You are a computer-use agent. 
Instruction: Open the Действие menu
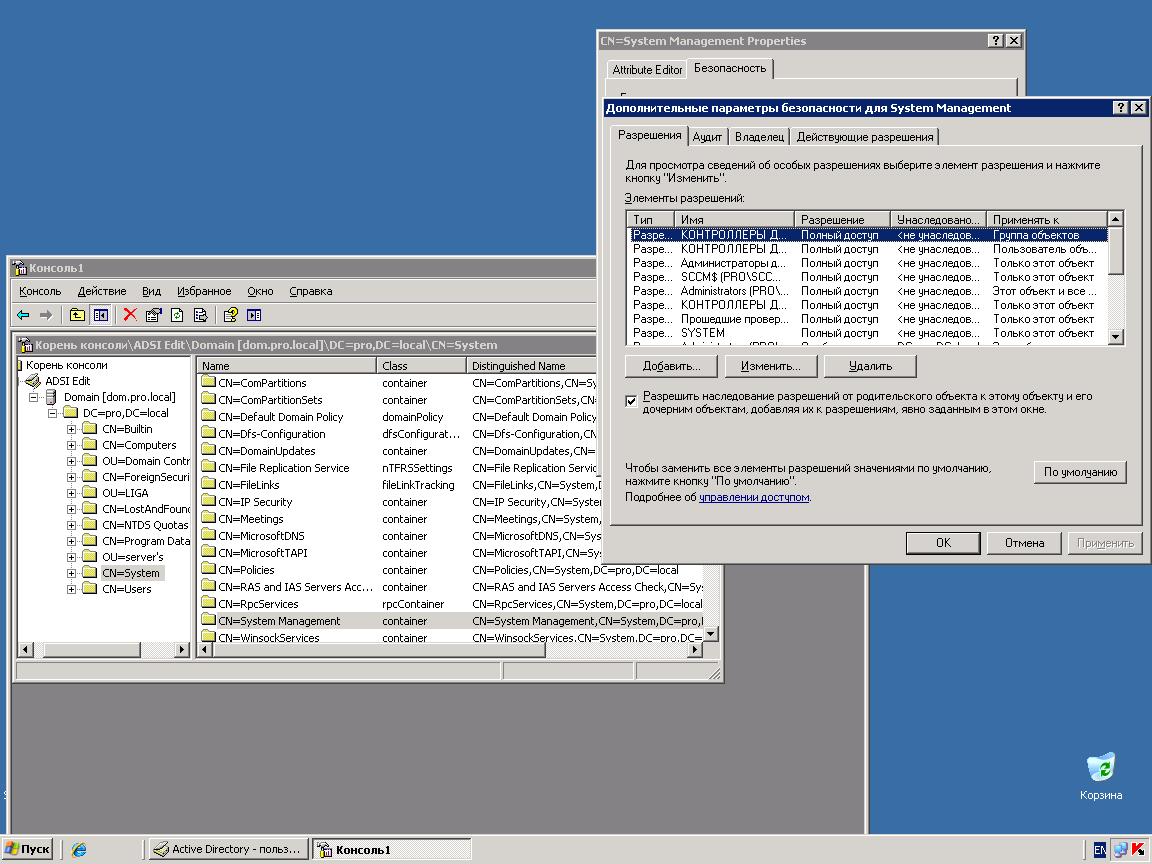[x=101, y=291]
